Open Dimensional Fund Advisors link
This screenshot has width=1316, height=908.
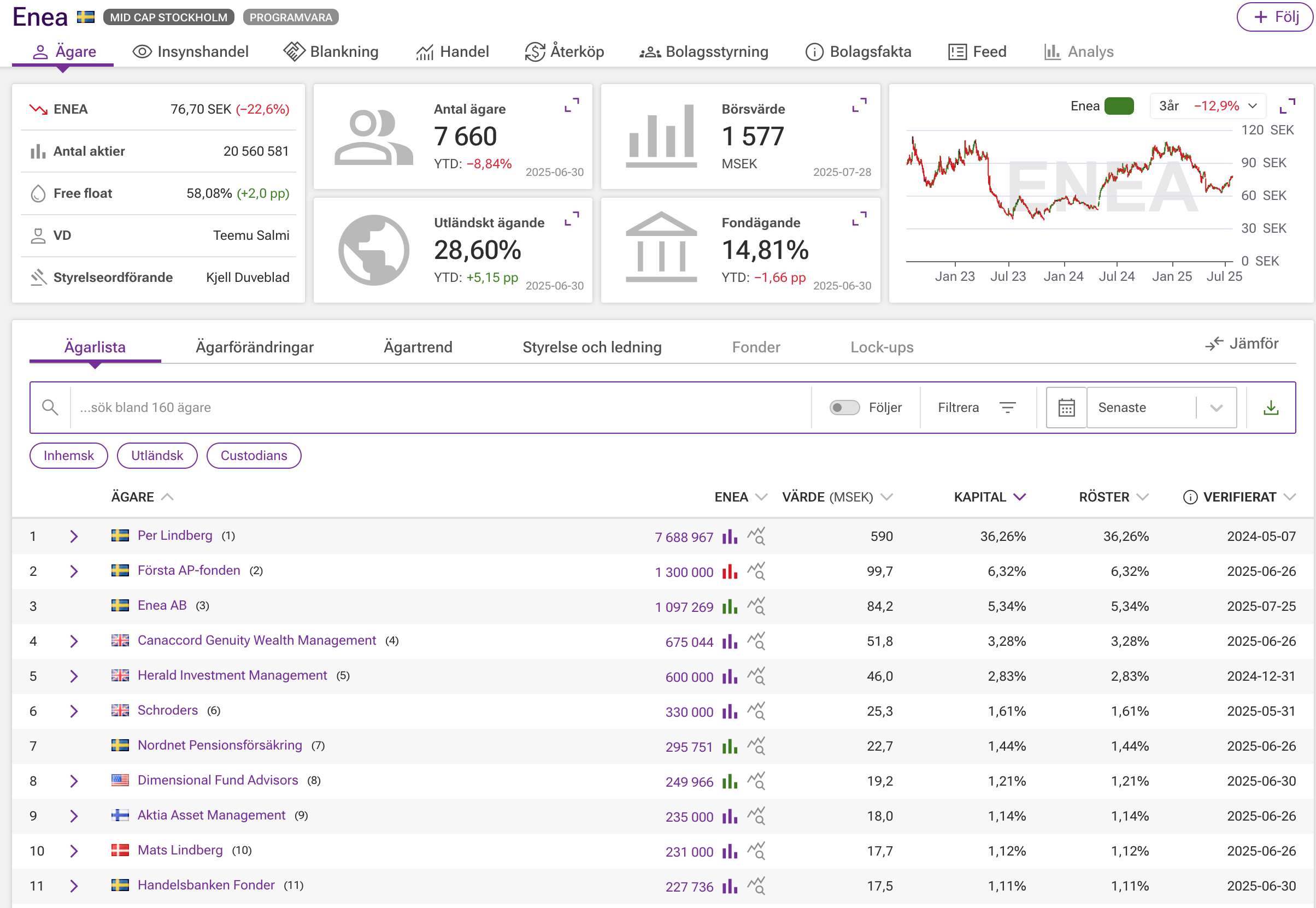[218, 780]
